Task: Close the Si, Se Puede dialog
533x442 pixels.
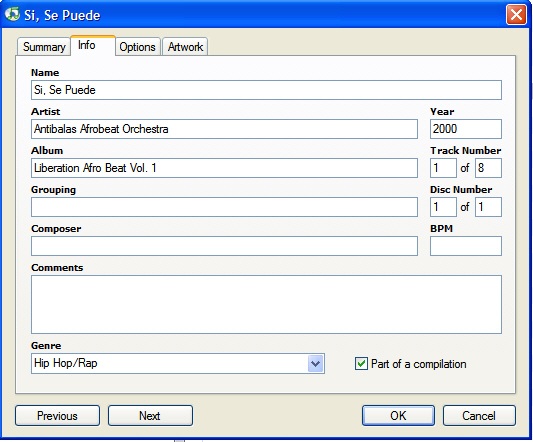Action: click(x=516, y=15)
